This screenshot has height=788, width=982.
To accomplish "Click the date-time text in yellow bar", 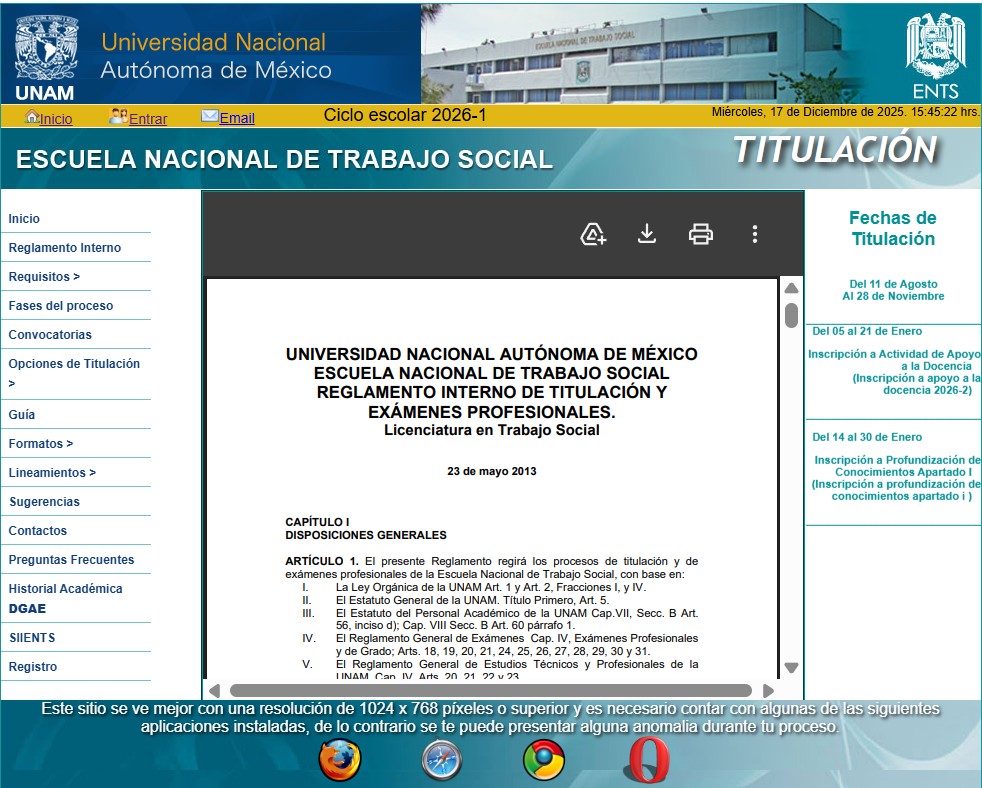I will [845, 112].
